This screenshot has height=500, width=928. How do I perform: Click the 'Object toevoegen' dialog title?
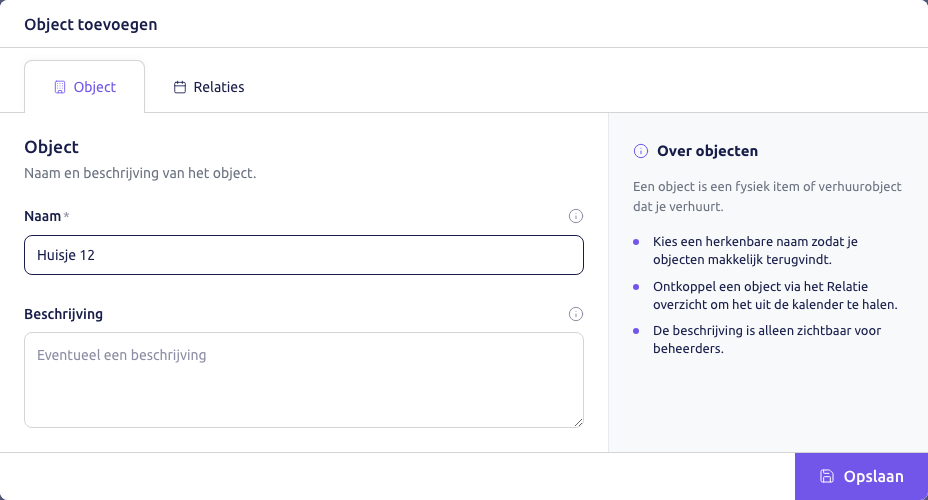(91, 24)
